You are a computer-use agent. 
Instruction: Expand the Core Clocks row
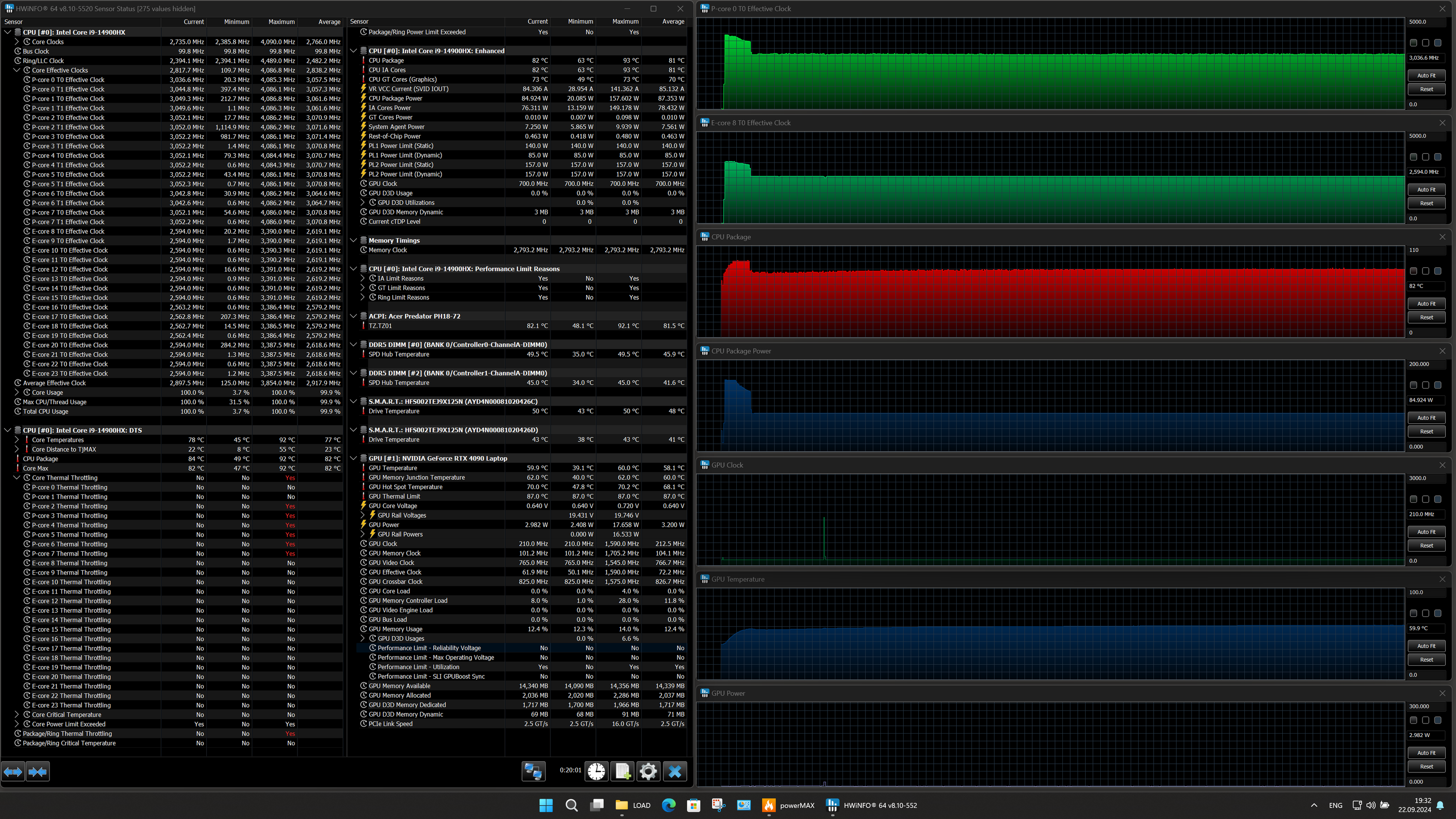(x=17, y=42)
